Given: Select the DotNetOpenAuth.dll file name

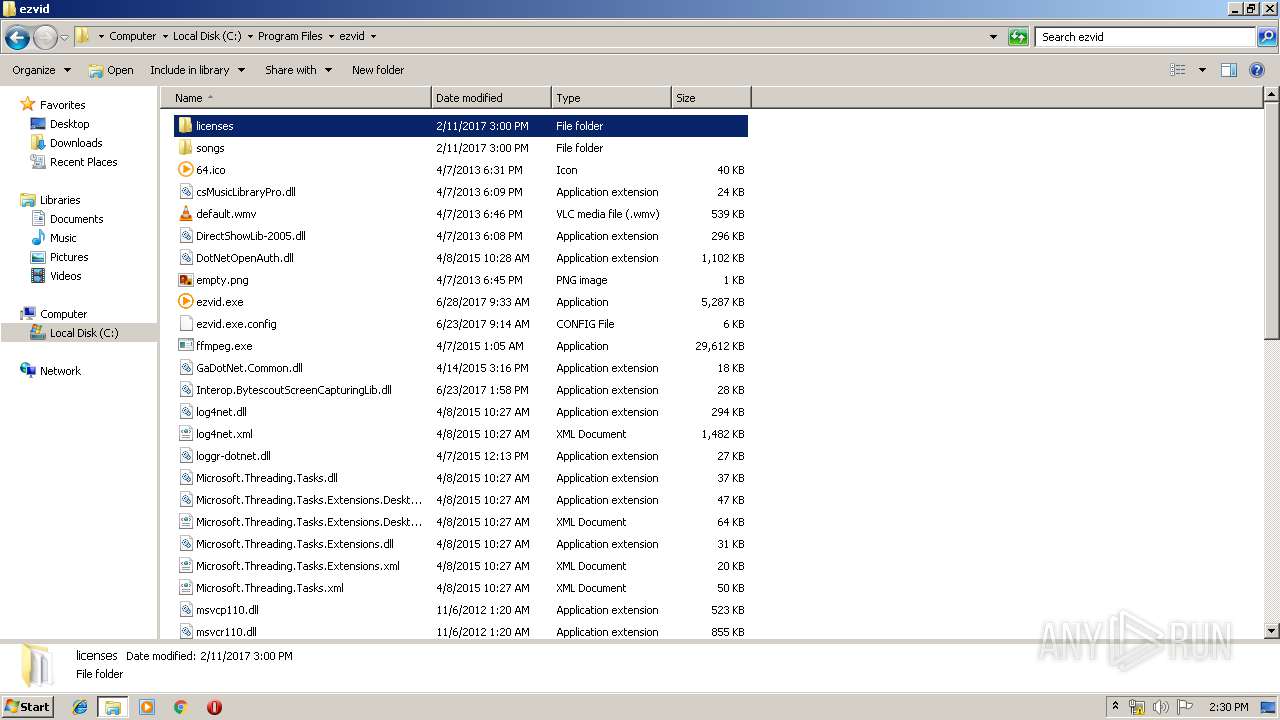Looking at the screenshot, I should coord(244,258).
